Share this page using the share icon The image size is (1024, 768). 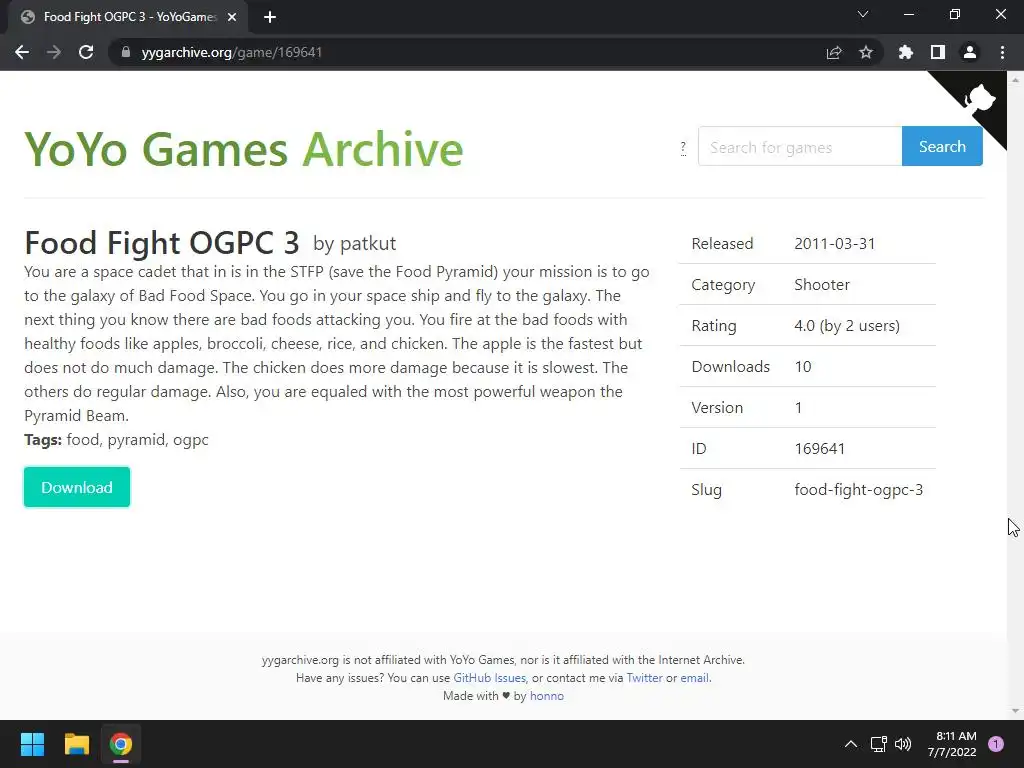click(x=834, y=52)
